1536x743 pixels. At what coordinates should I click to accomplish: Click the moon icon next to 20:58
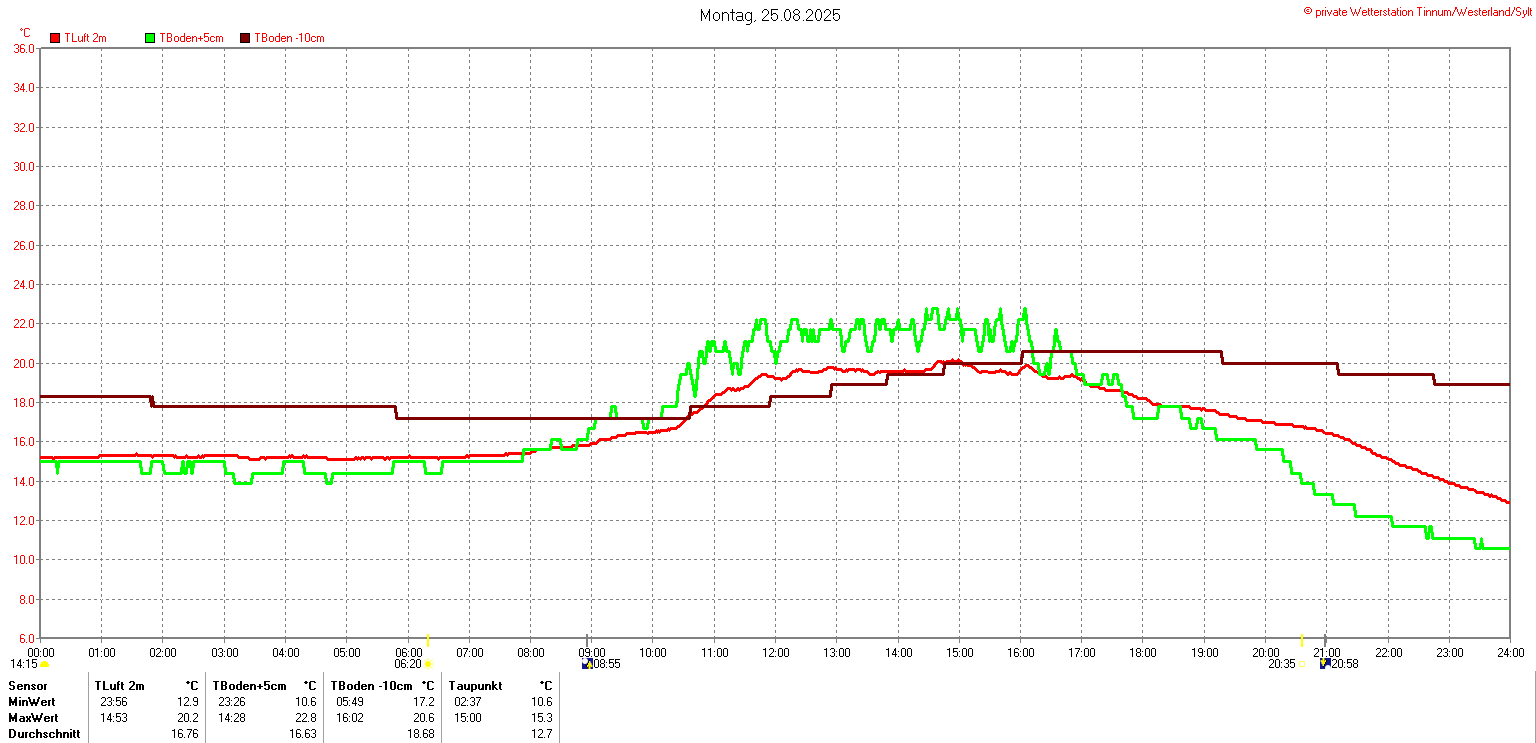pyautogui.click(x=1325, y=664)
